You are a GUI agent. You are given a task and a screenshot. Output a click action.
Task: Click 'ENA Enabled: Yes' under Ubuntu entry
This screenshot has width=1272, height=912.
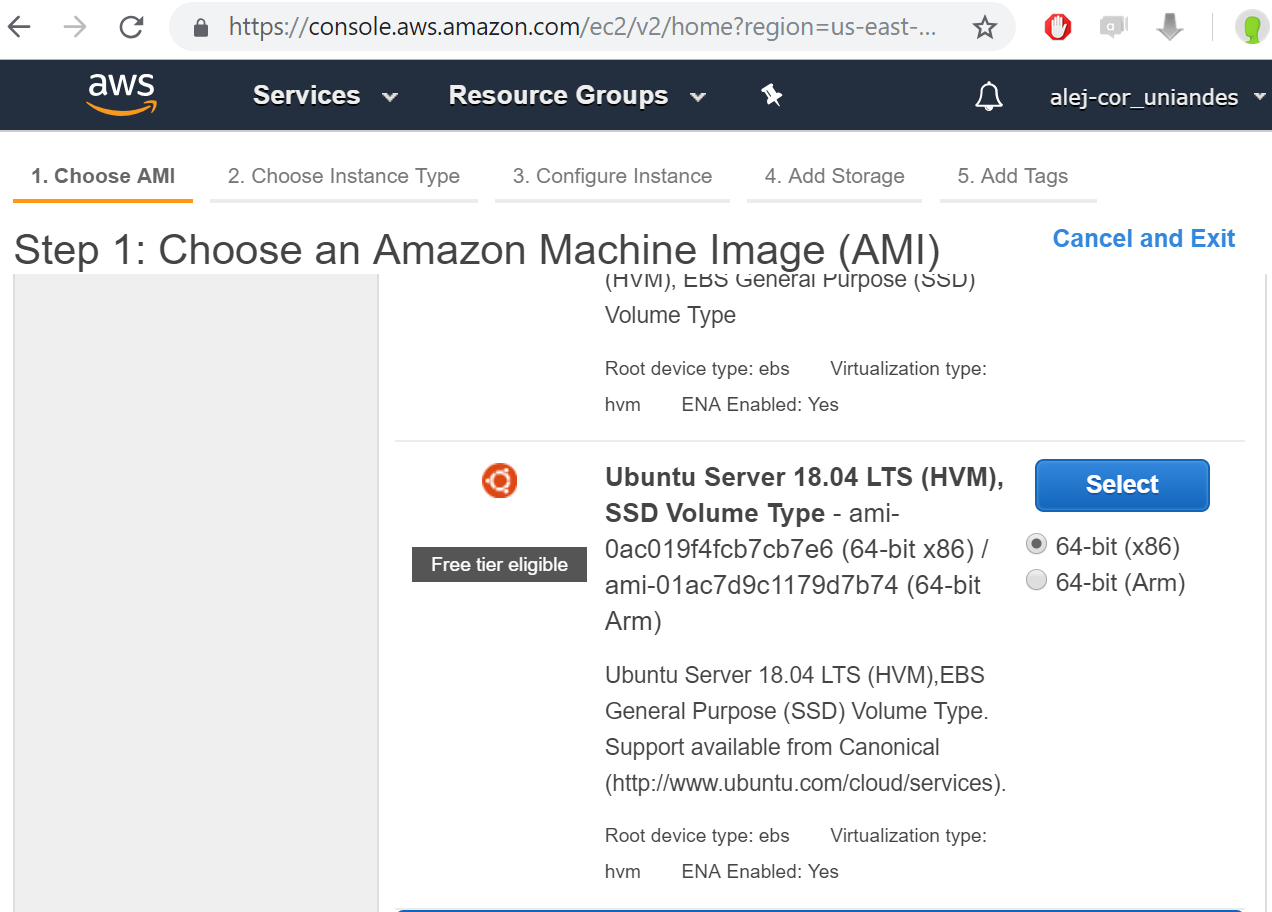pyautogui.click(x=760, y=871)
